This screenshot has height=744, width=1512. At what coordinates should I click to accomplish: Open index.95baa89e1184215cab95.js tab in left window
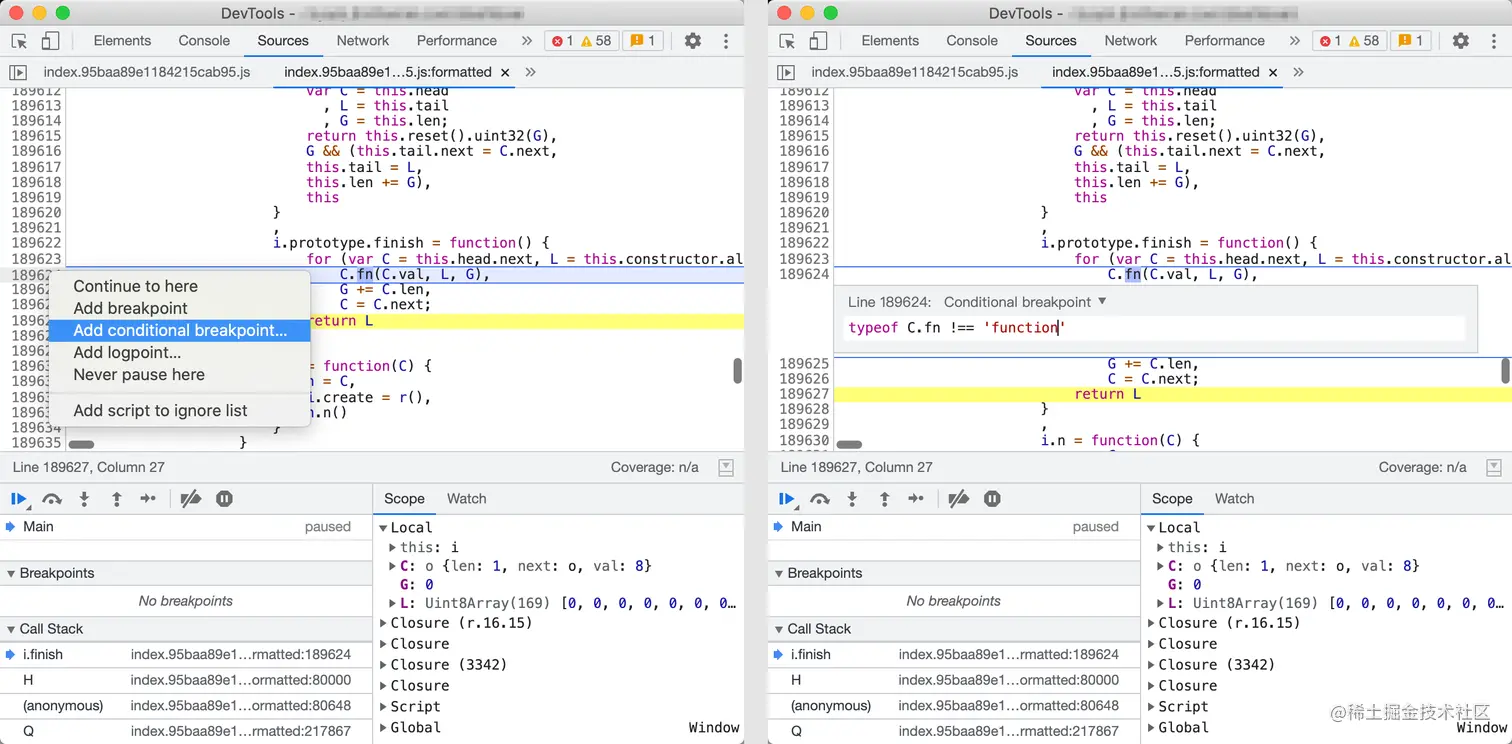coord(147,72)
